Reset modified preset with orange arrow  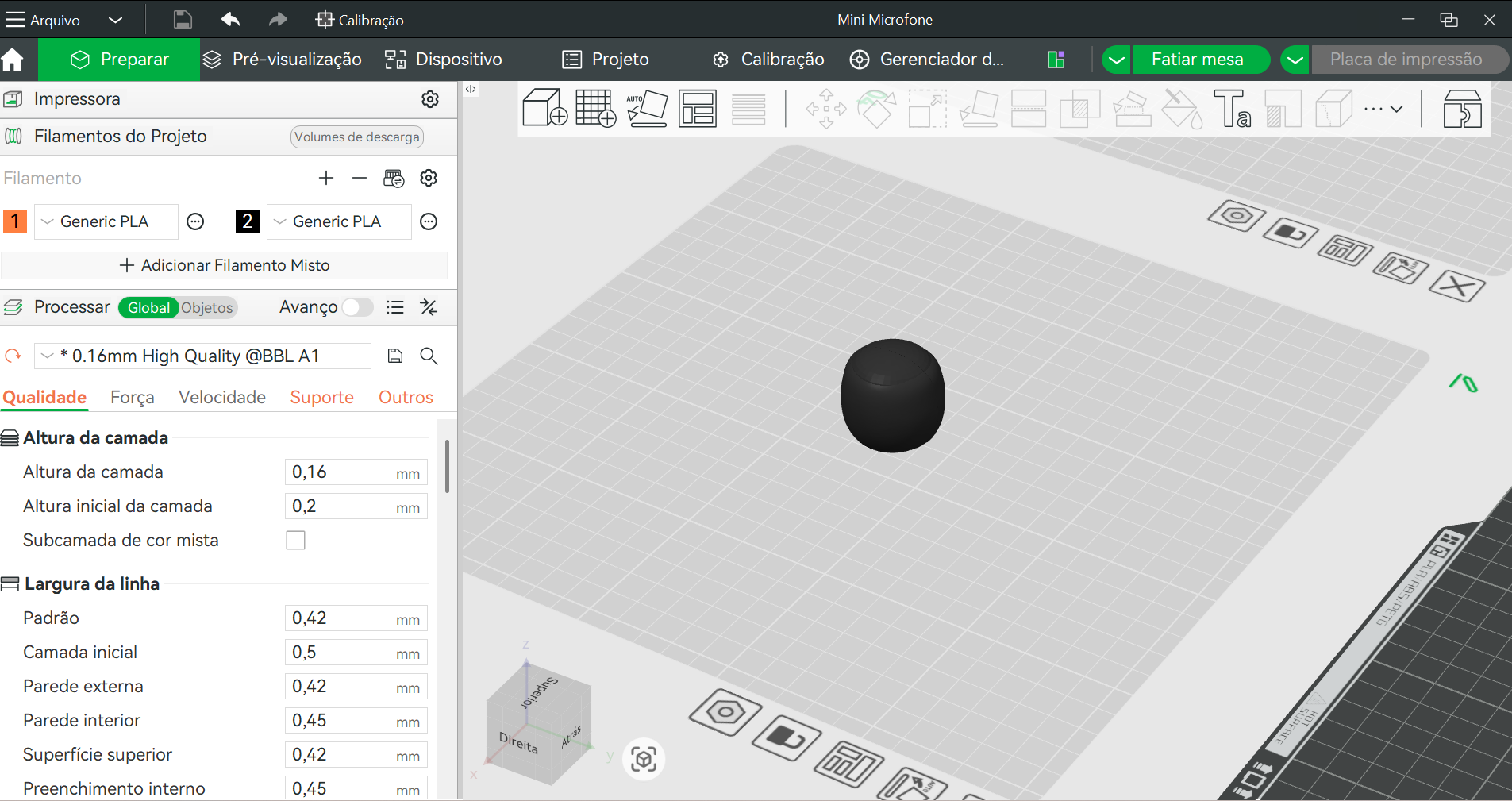13,356
